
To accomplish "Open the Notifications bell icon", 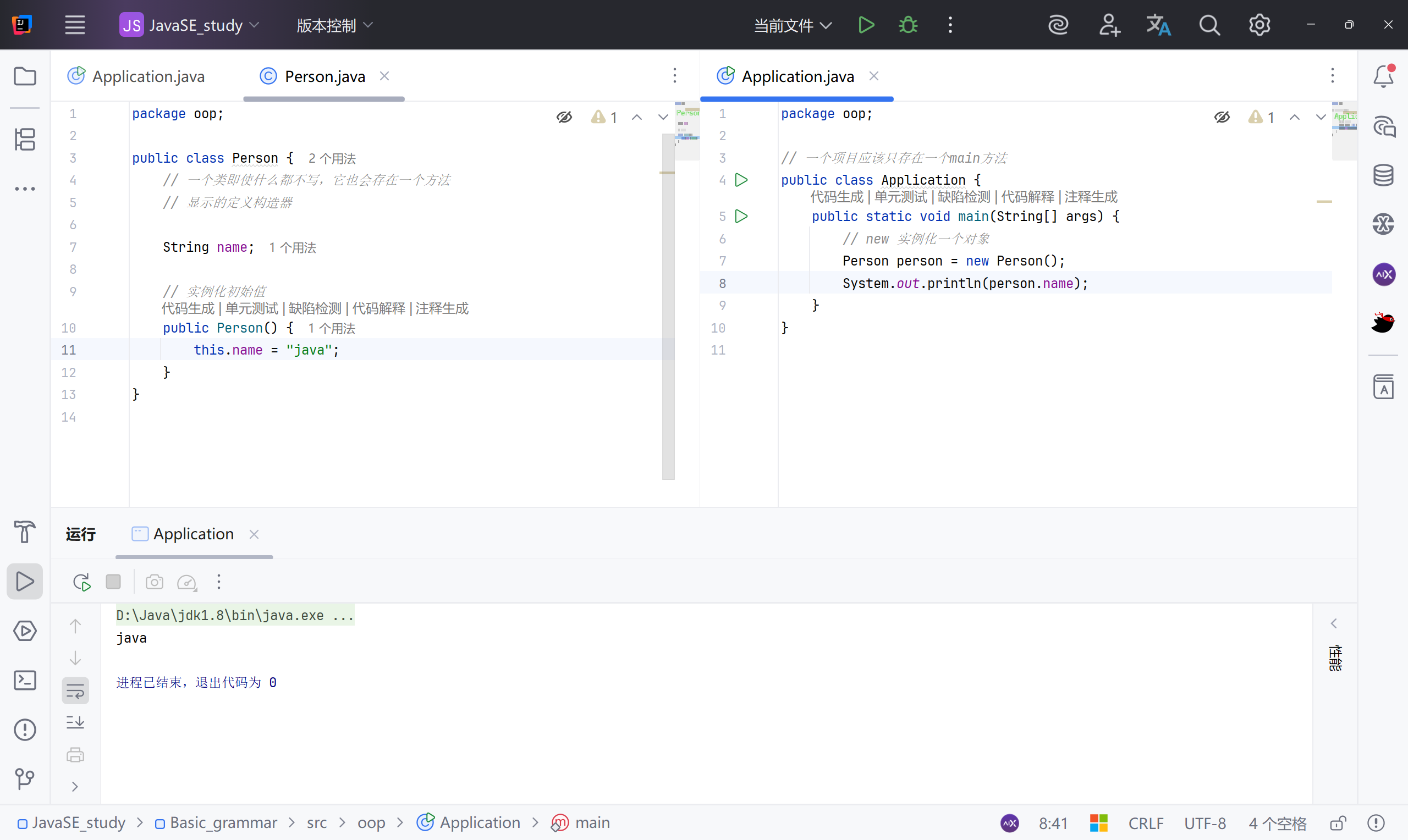I will pyautogui.click(x=1383, y=76).
